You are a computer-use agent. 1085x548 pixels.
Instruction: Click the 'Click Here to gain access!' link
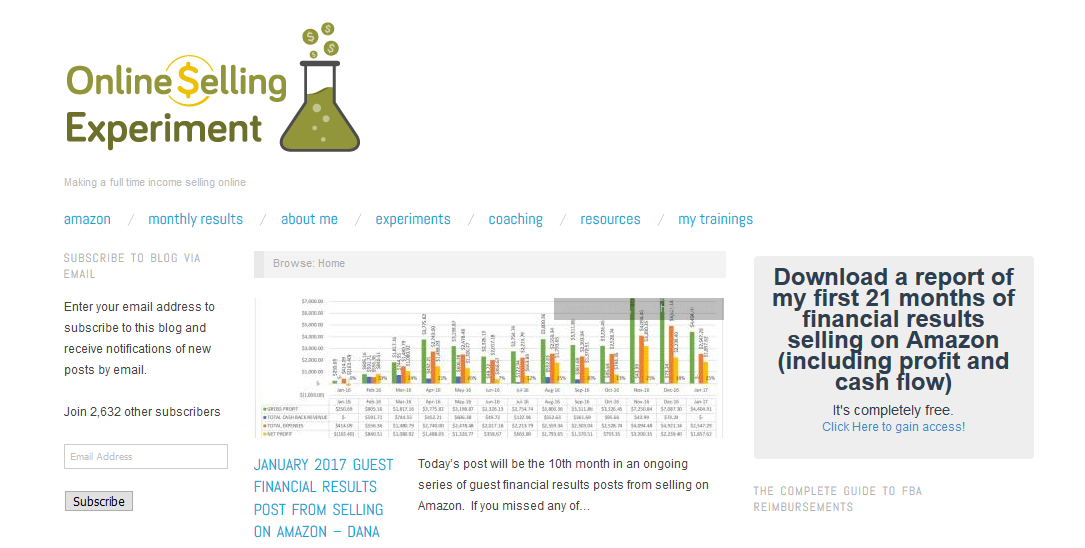point(893,427)
